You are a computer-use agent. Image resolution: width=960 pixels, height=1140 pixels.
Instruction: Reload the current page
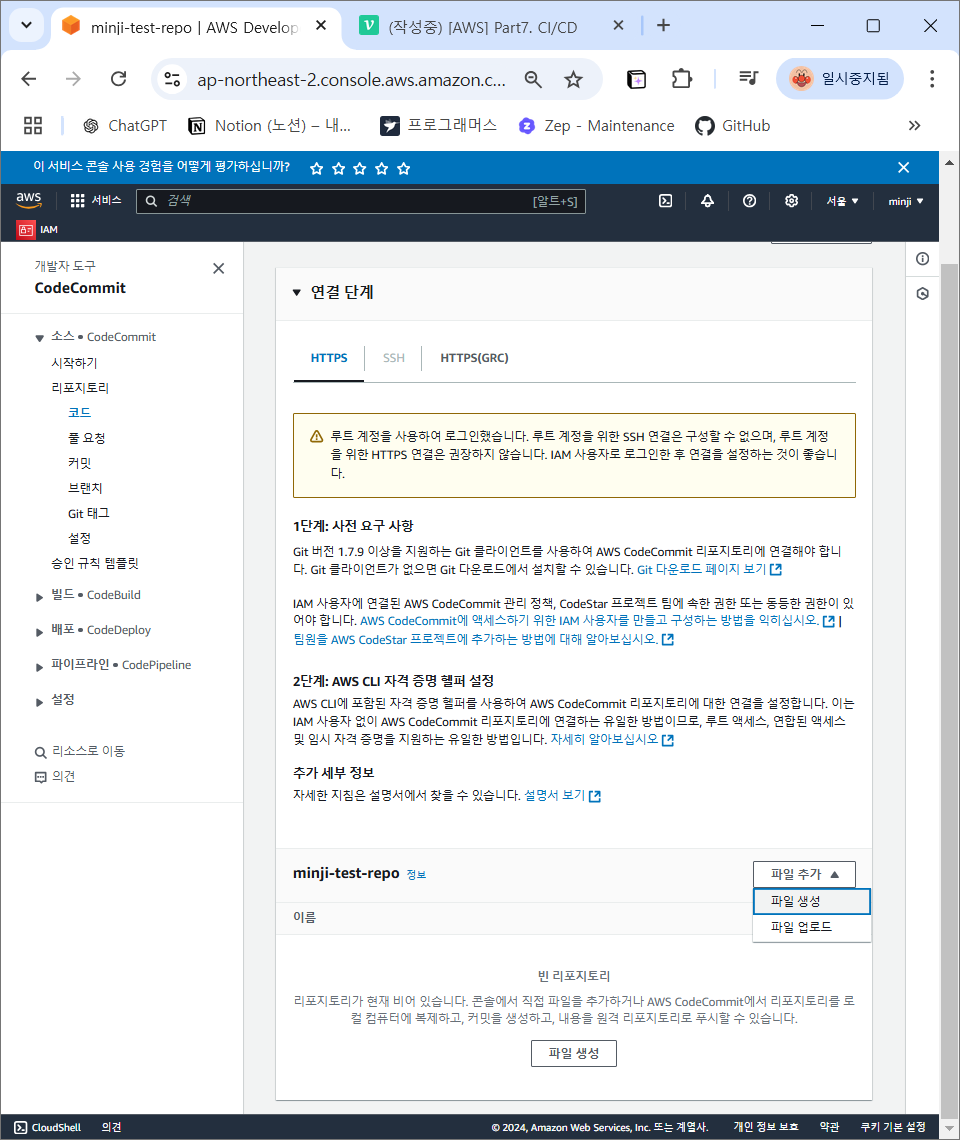click(119, 79)
